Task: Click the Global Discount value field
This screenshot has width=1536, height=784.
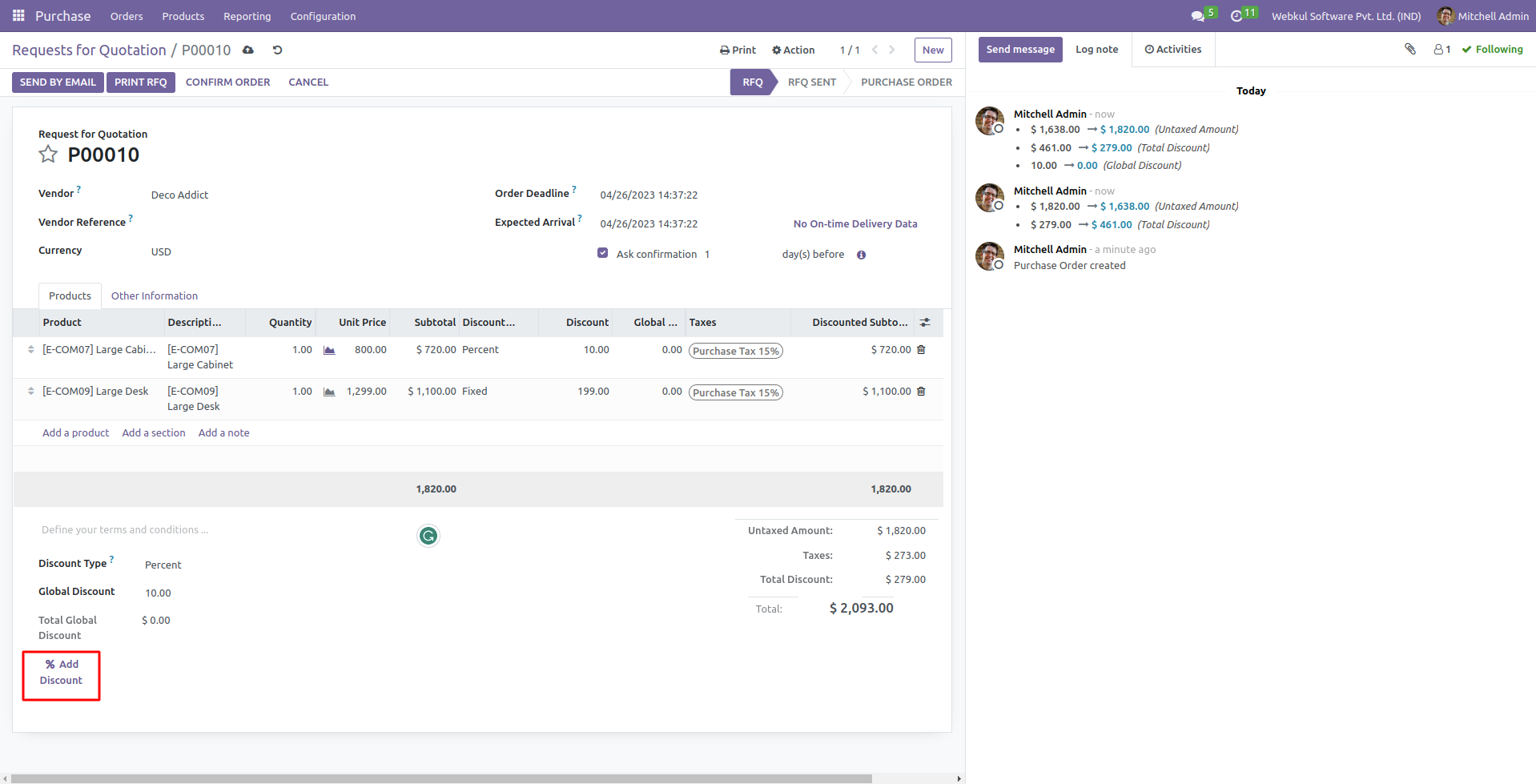Action: click(x=159, y=593)
